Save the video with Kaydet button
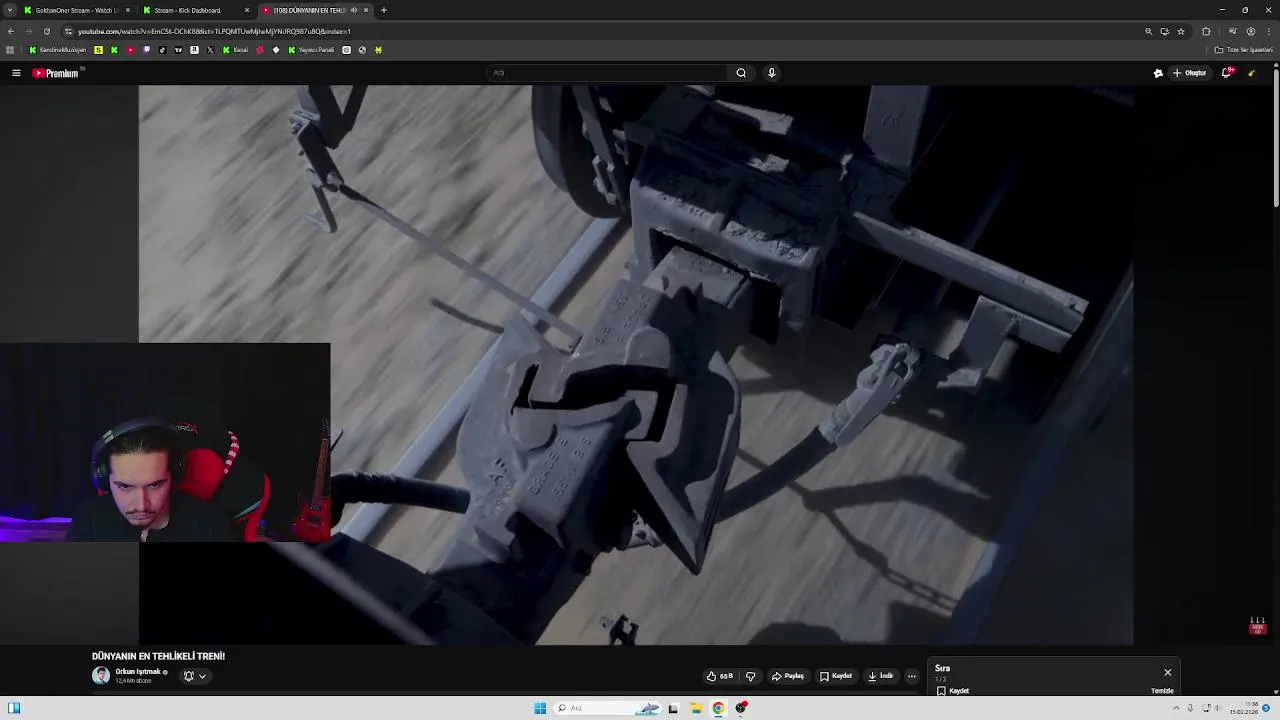This screenshot has height=720, width=1280. click(x=836, y=676)
